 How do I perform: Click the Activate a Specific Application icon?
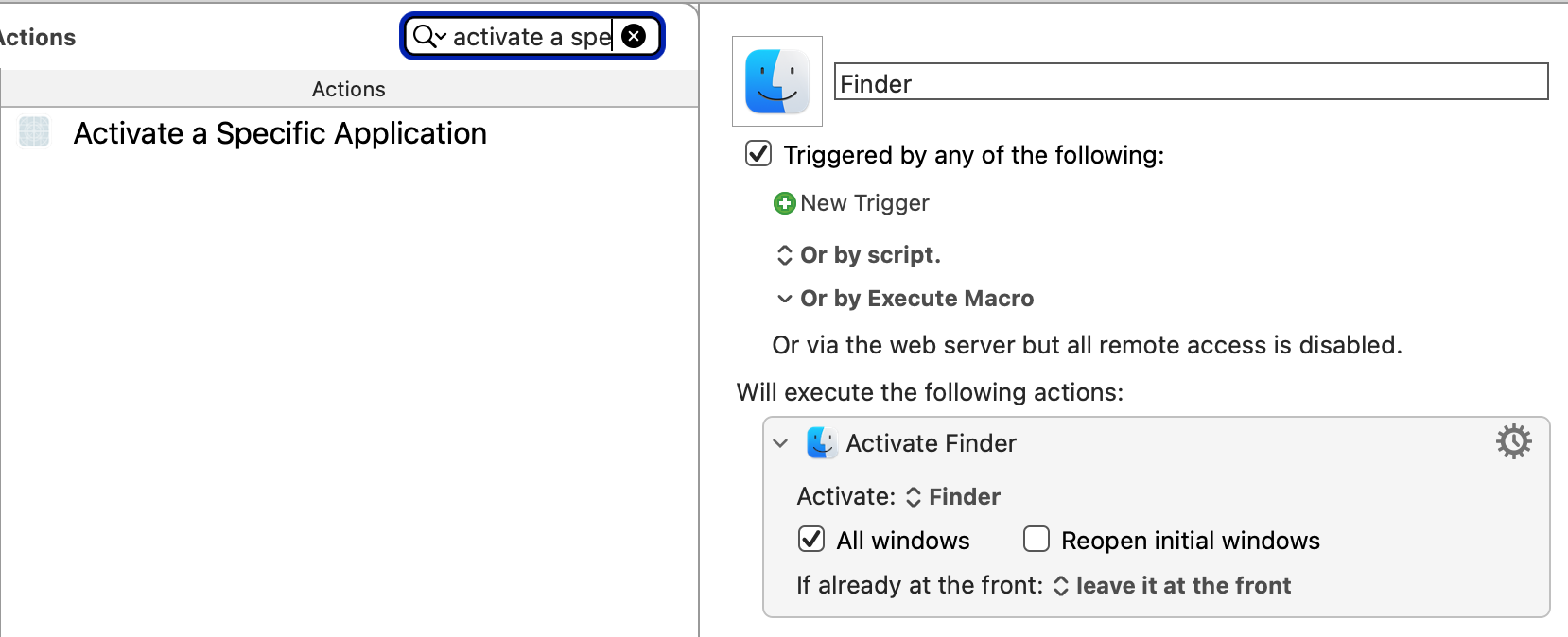[x=34, y=132]
